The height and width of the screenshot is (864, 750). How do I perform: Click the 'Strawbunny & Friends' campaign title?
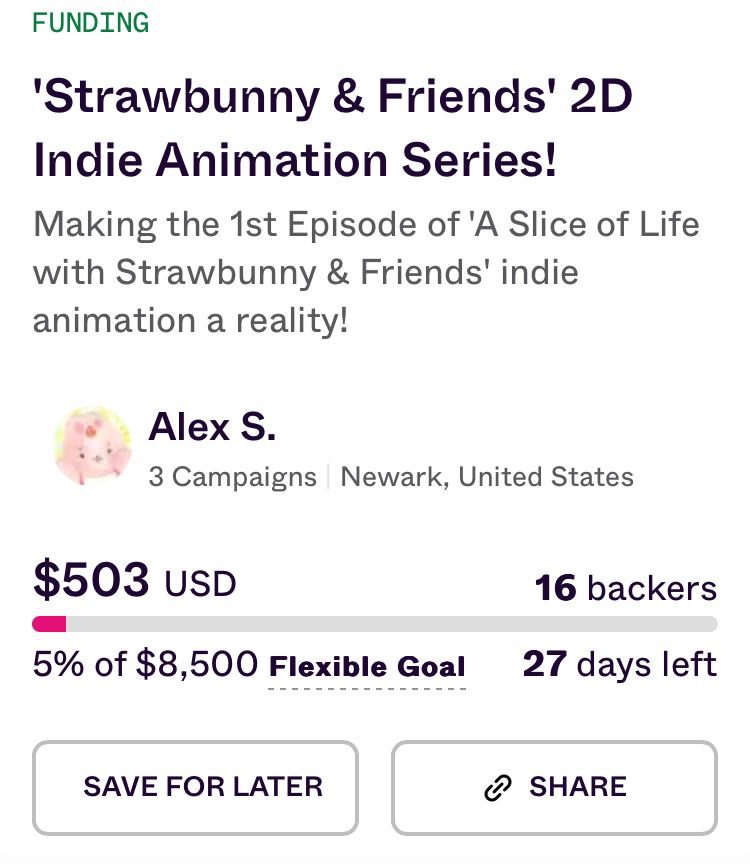point(333,97)
